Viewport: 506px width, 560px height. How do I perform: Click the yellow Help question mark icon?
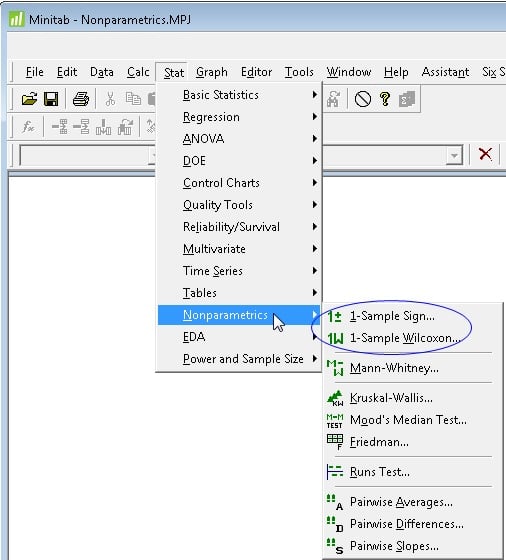tap(385, 99)
